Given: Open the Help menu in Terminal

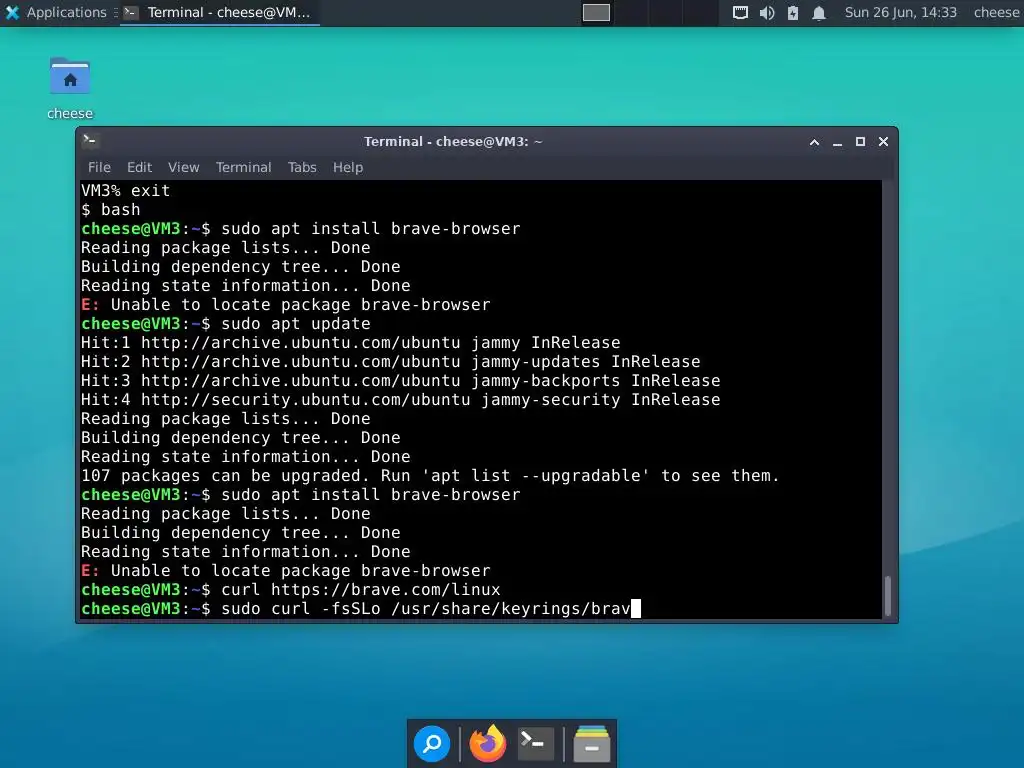Looking at the screenshot, I should pos(347,167).
